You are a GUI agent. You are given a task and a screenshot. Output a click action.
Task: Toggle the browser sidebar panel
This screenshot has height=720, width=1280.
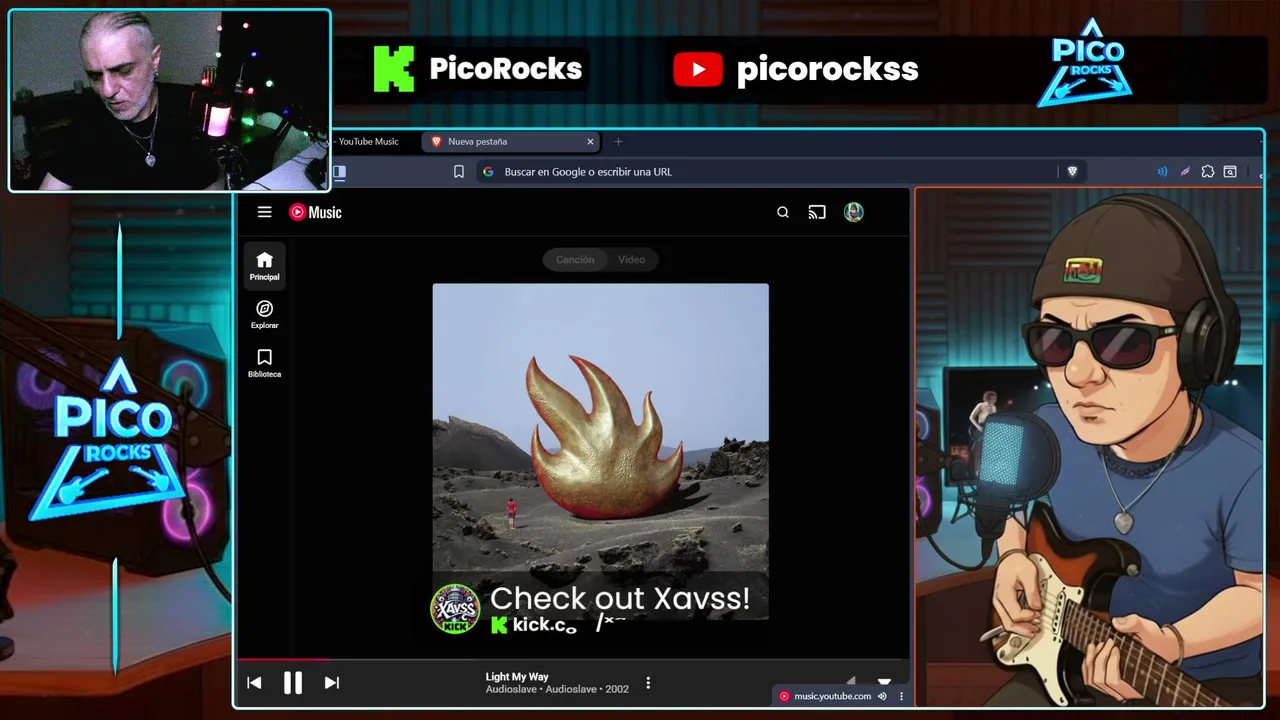pyautogui.click(x=340, y=172)
